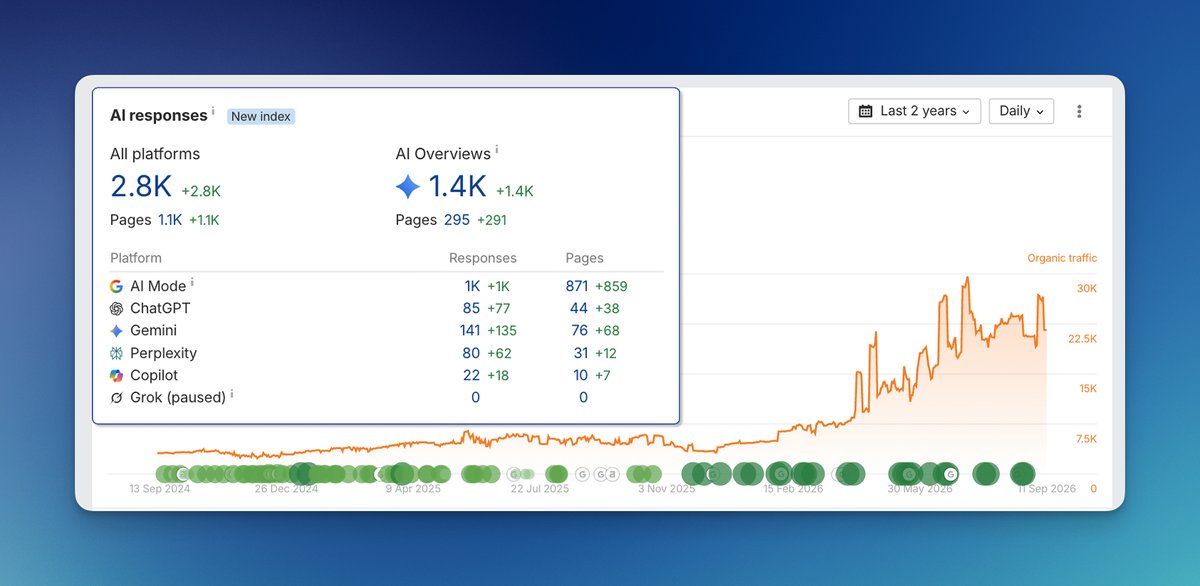The height and width of the screenshot is (586, 1200).
Task: Click the AI Mode responses value 1K
Action: click(472, 286)
